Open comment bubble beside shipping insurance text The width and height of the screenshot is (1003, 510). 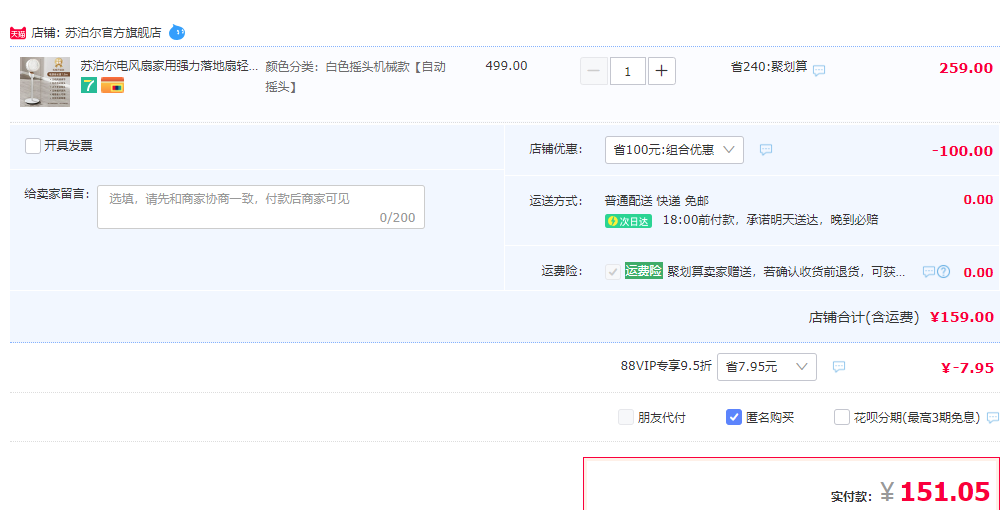(929, 271)
